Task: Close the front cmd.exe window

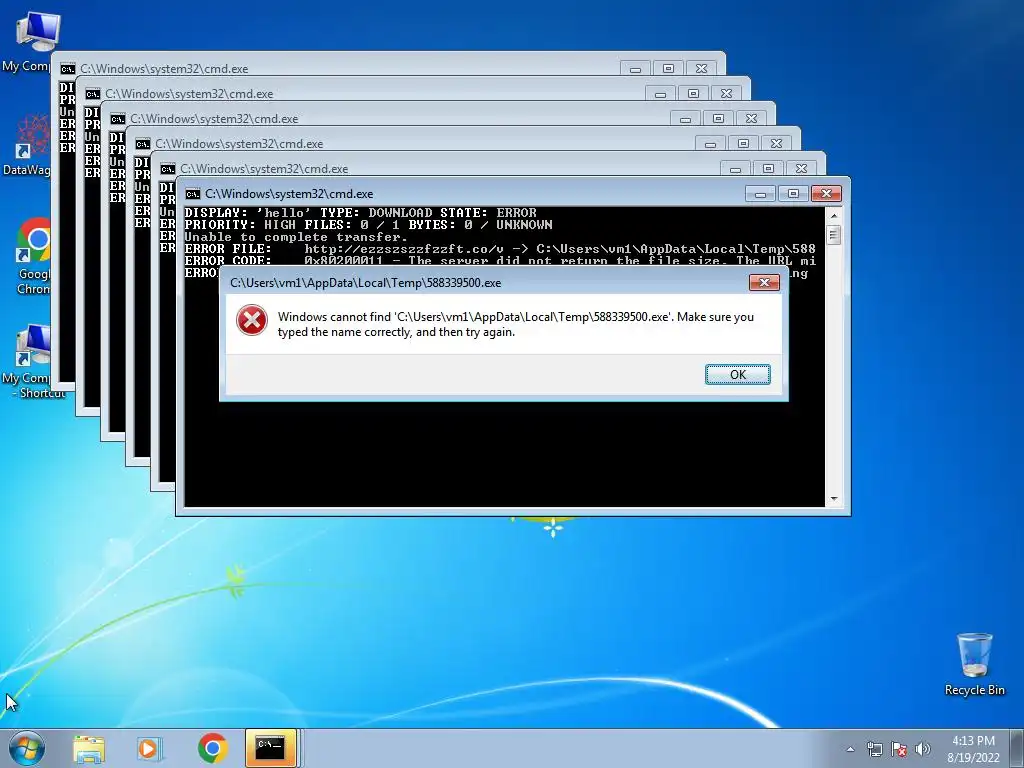Action: [x=826, y=194]
